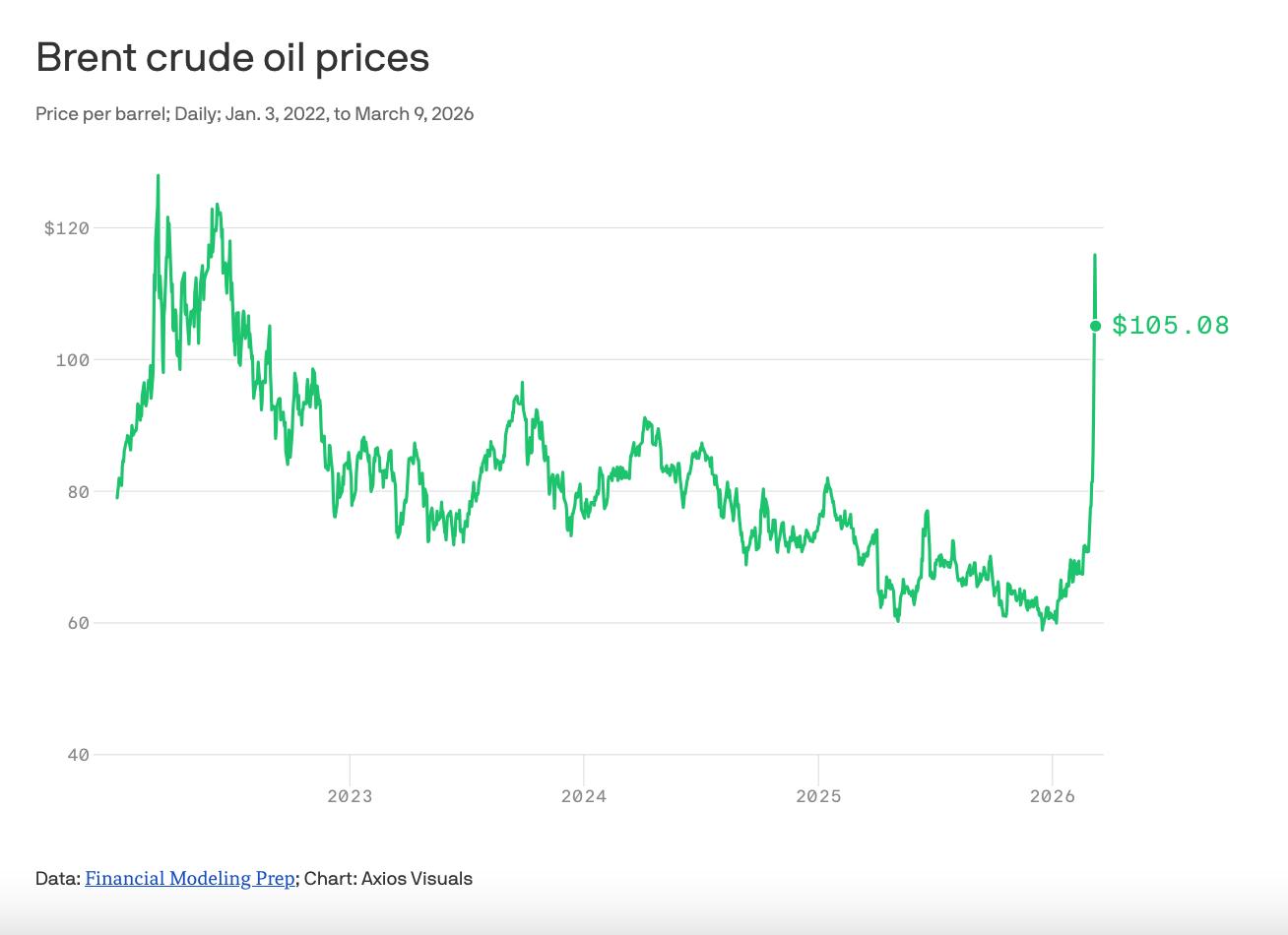Click the green endpoint dot marker
1288x935 pixels.
[x=1095, y=326]
